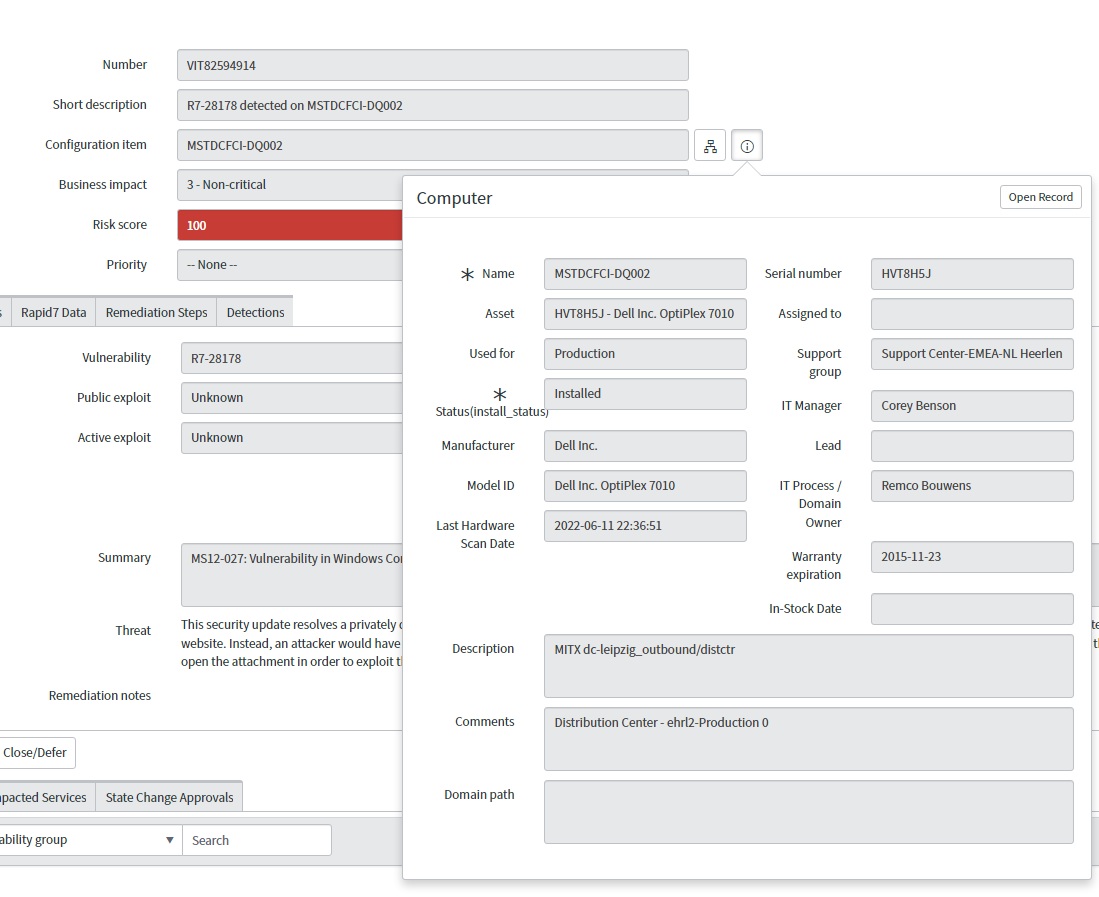This screenshot has height=897, width=1099.
Task: Select the Warranty expiration date field
Action: (x=971, y=557)
